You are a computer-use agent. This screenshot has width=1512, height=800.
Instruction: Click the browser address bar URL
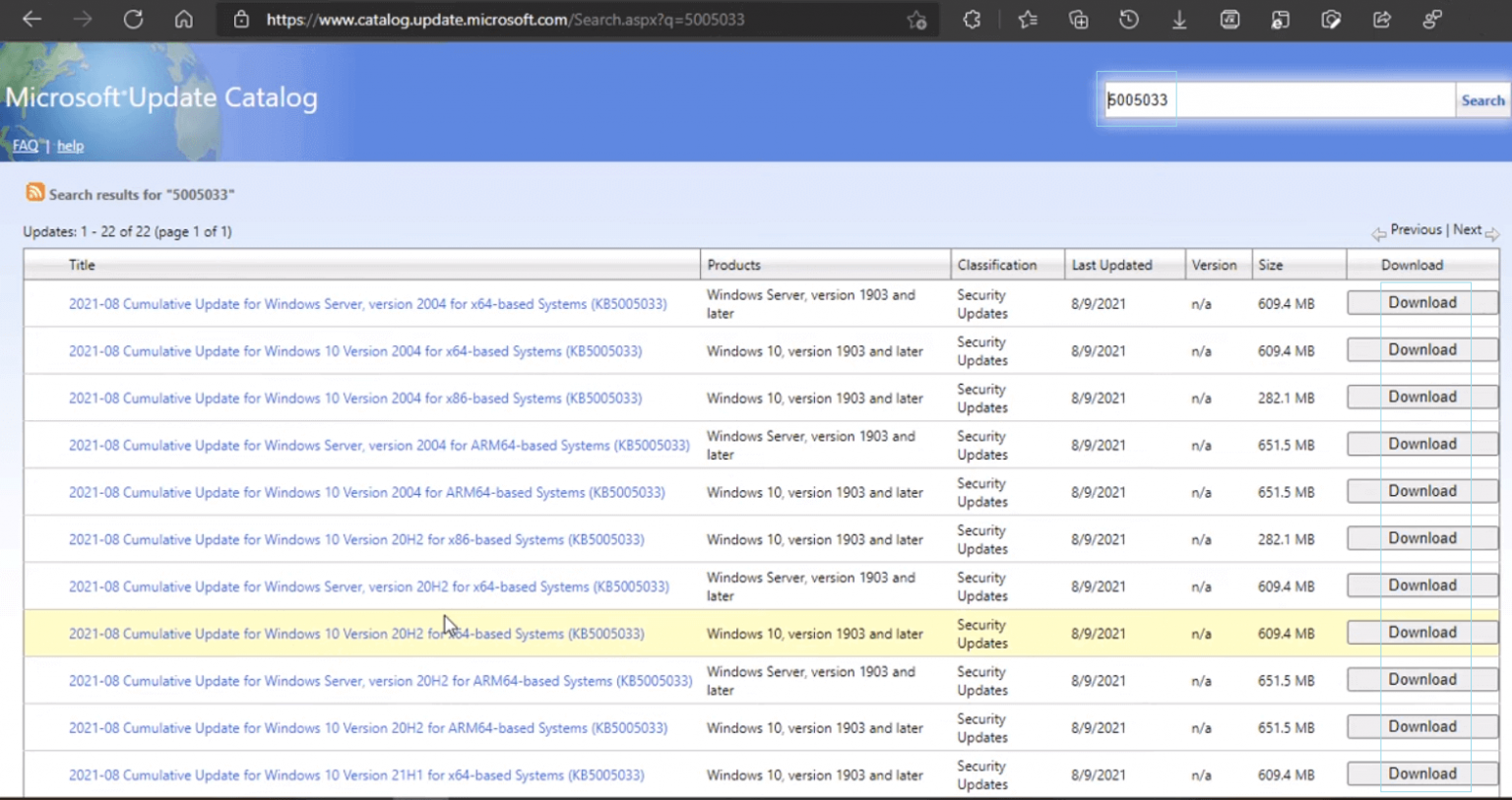pos(505,20)
